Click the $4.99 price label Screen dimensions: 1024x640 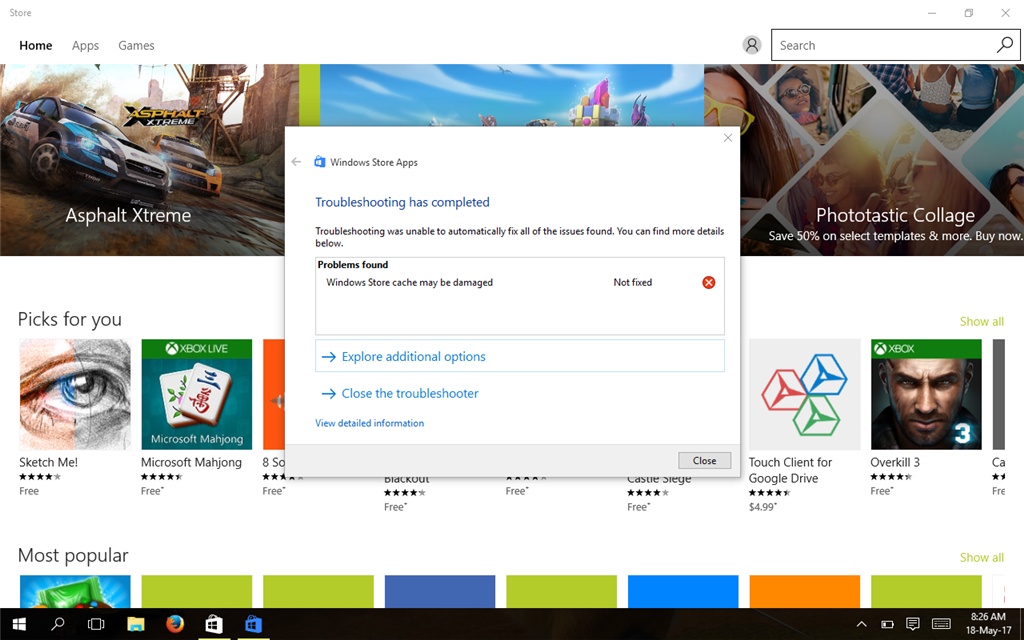(x=763, y=507)
